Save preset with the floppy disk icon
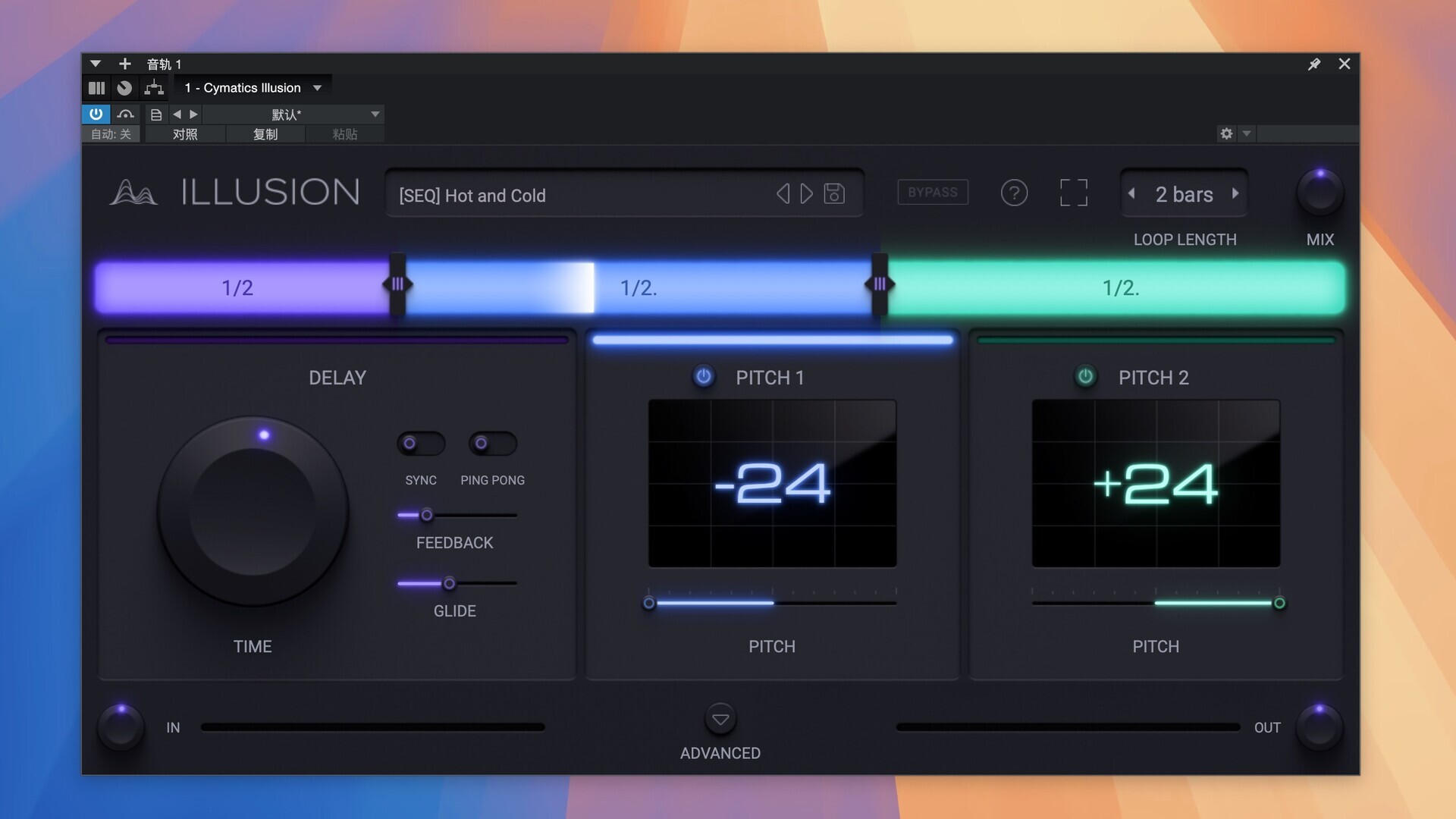The image size is (1456, 819). [x=834, y=194]
